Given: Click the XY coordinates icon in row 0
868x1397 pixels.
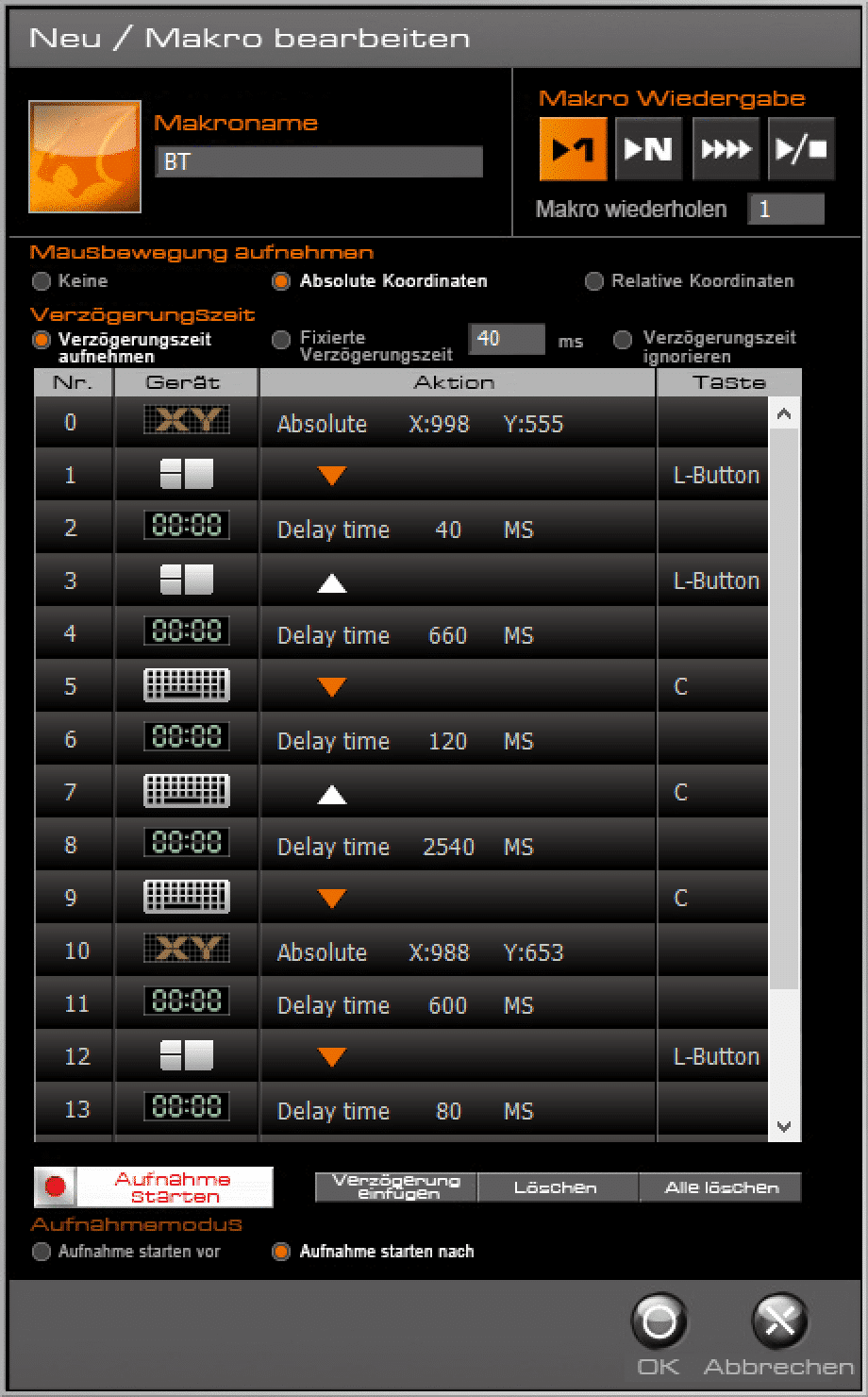Looking at the screenshot, I should tap(186, 421).
